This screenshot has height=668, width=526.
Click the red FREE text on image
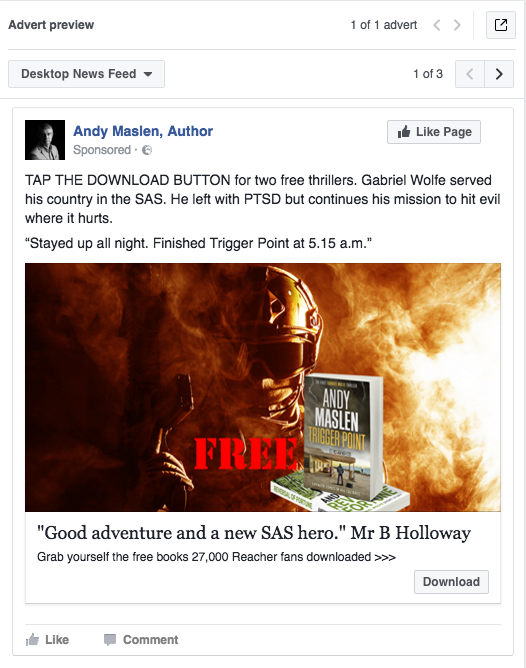pyautogui.click(x=246, y=454)
